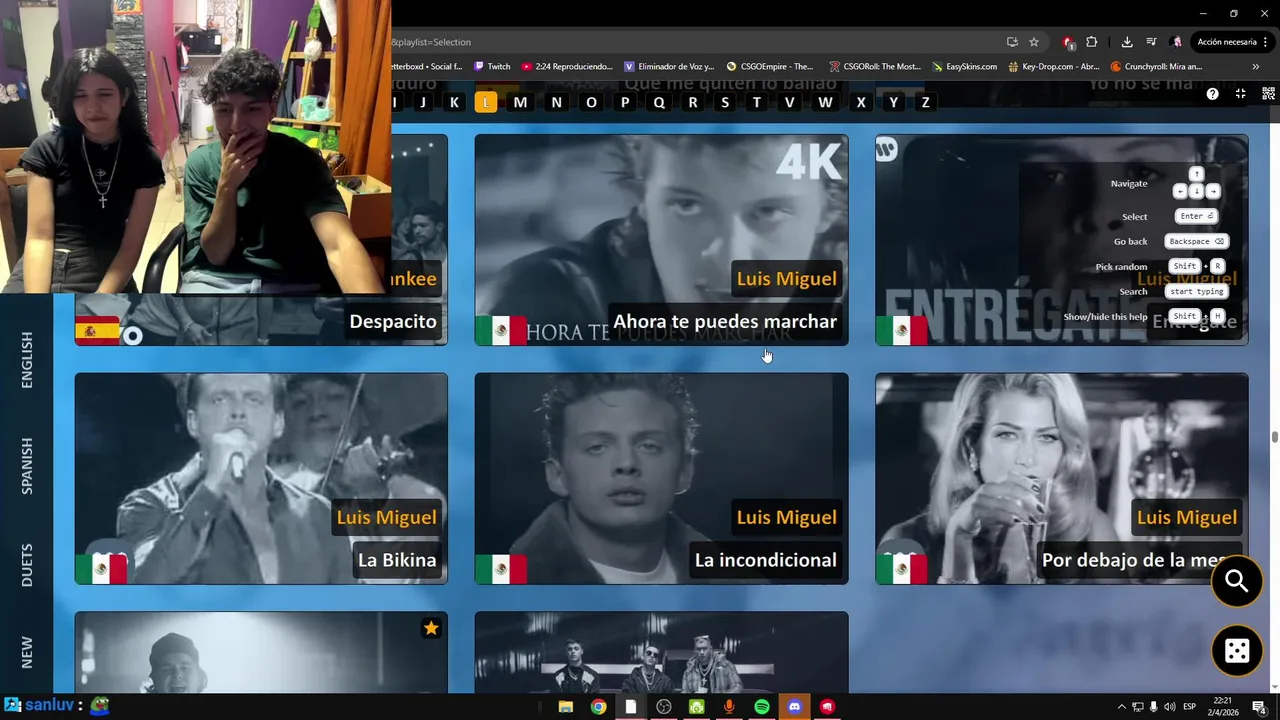Viewport: 1280px width, 720px height.
Task: Open the notifications center icon
Action: [1259, 707]
